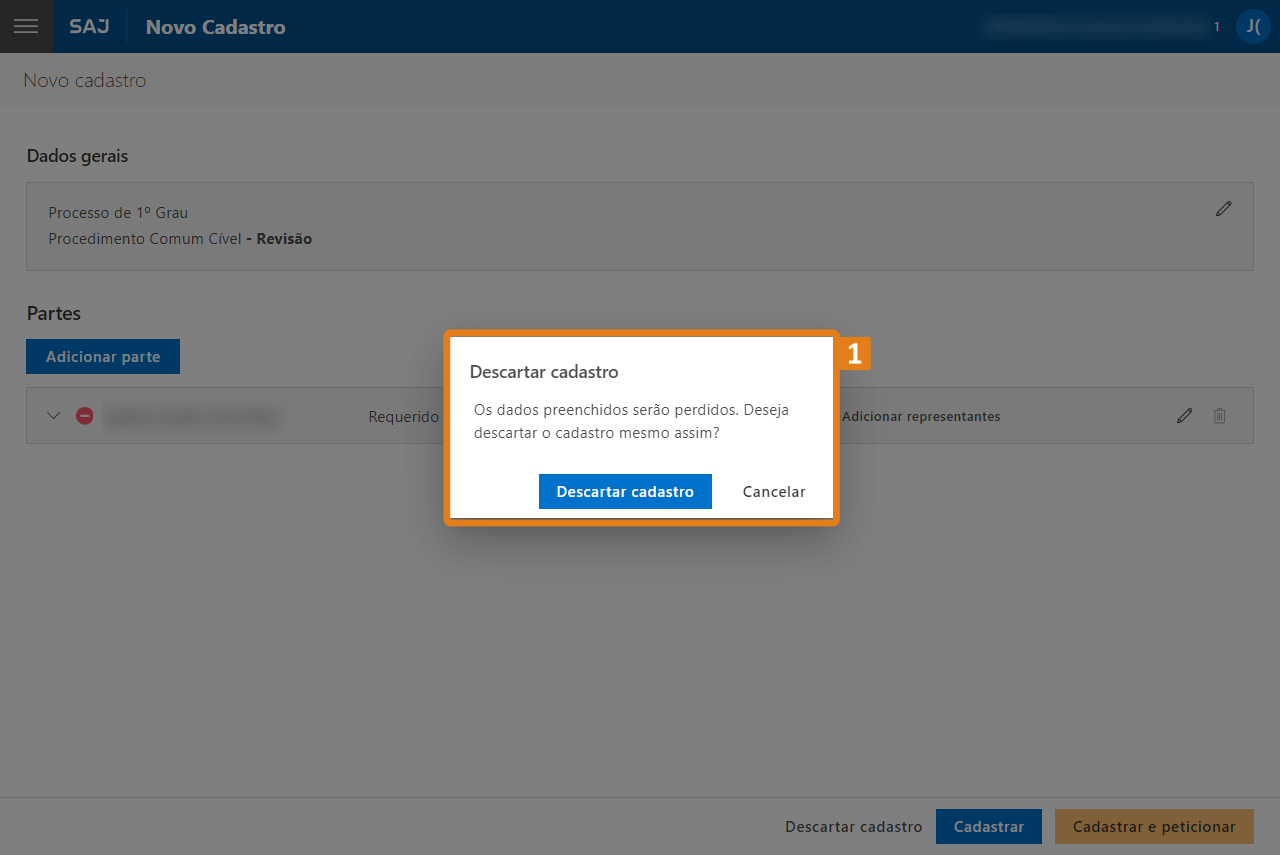1280x855 pixels.
Task: Click the Novo cadastro breadcrumb heading
Action: pyautogui.click(x=85, y=80)
